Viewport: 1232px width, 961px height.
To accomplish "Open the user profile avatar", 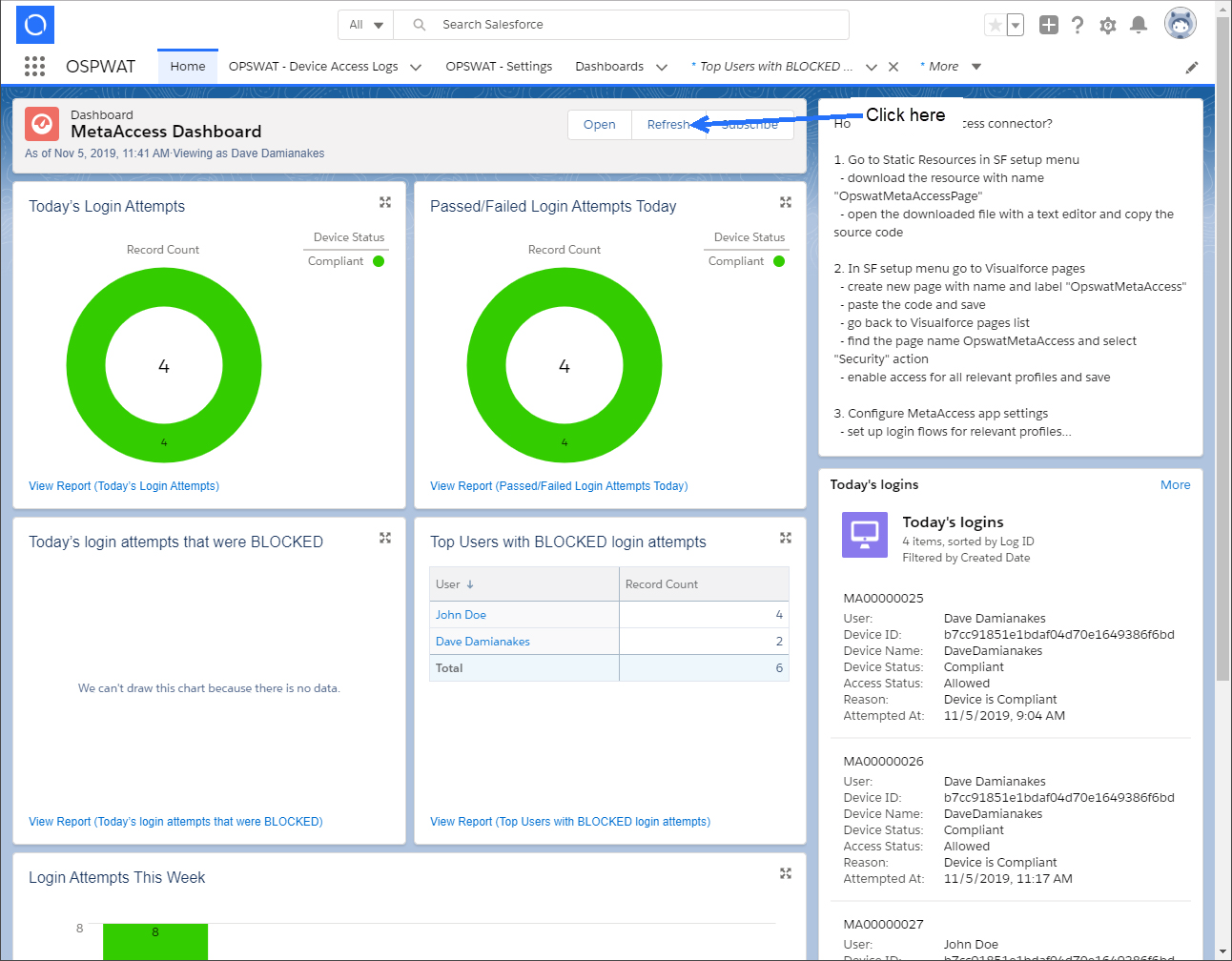I will pos(1181,24).
